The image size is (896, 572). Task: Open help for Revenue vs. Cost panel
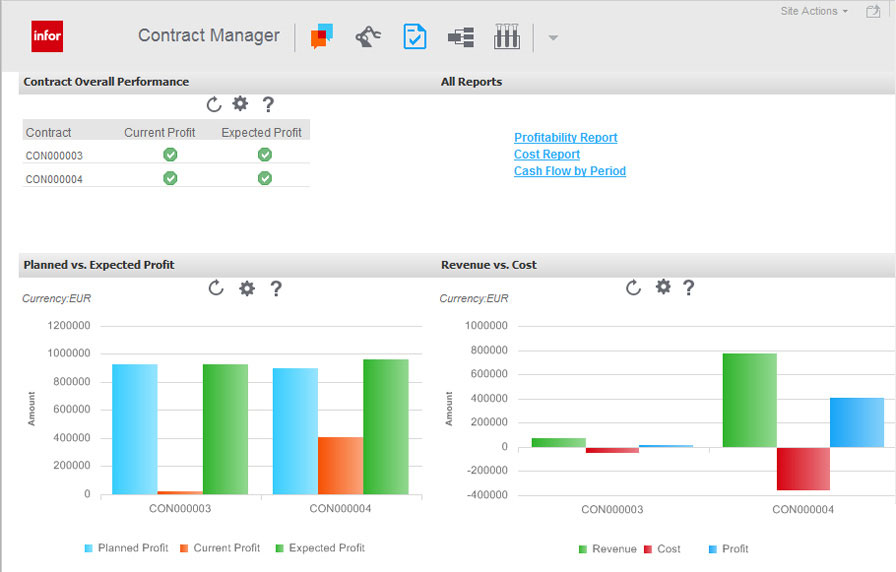point(688,288)
